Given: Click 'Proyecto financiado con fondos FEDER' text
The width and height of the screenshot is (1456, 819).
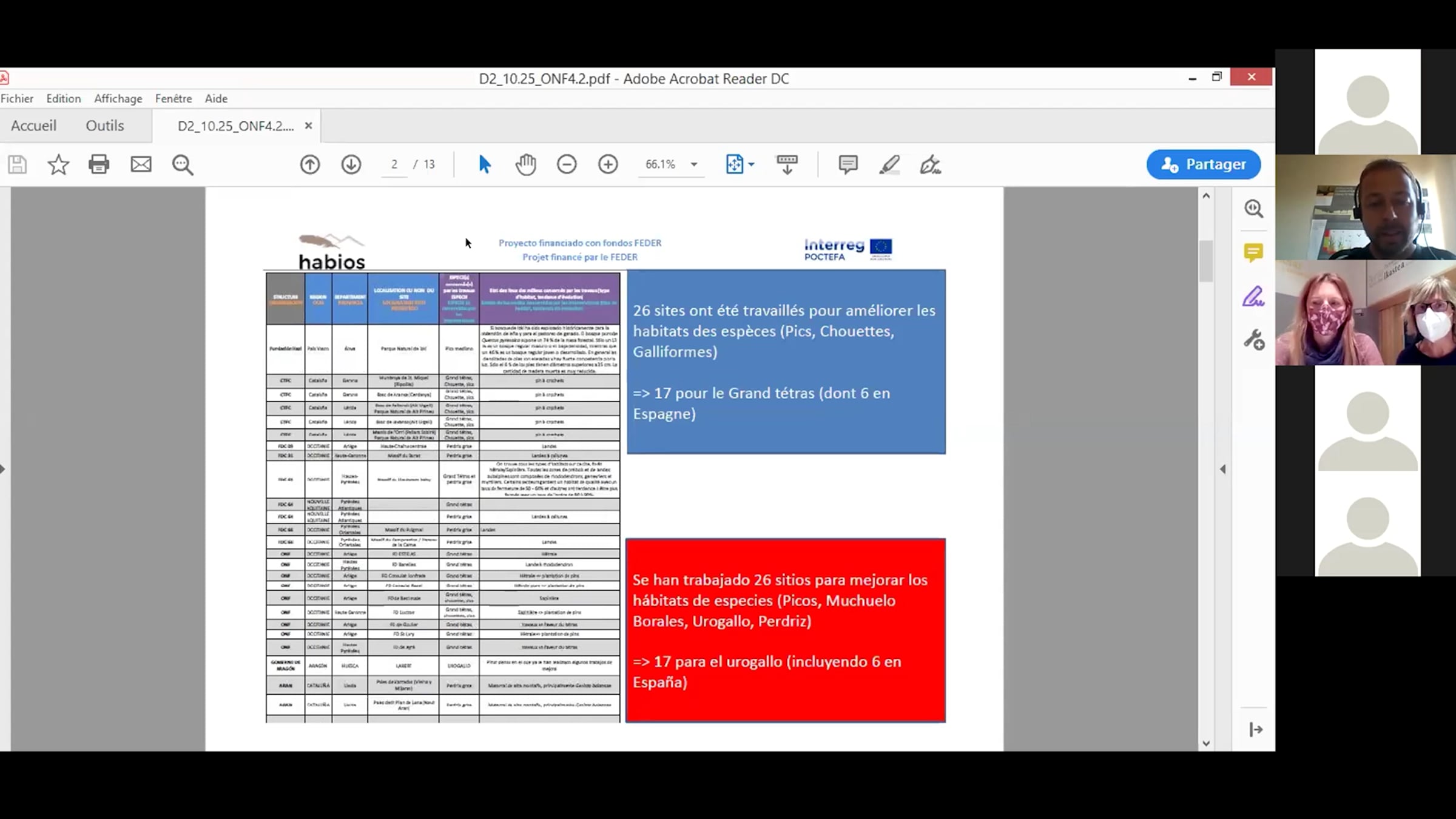Looking at the screenshot, I should (x=580, y=243).
